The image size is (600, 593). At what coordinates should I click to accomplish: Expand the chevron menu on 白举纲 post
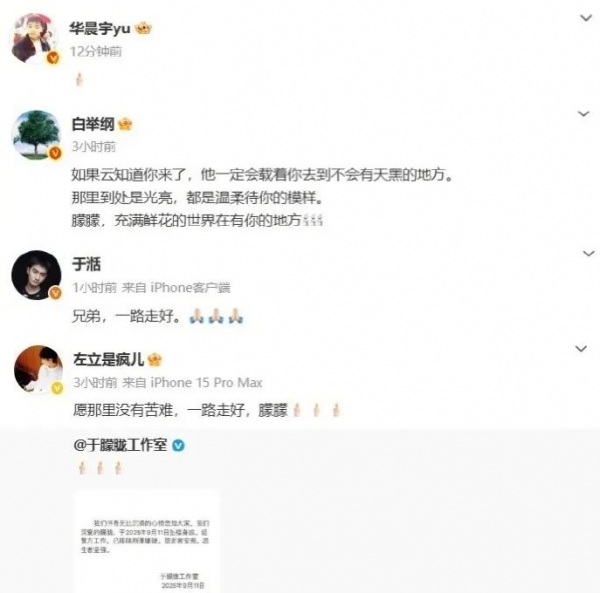[583, 114]
